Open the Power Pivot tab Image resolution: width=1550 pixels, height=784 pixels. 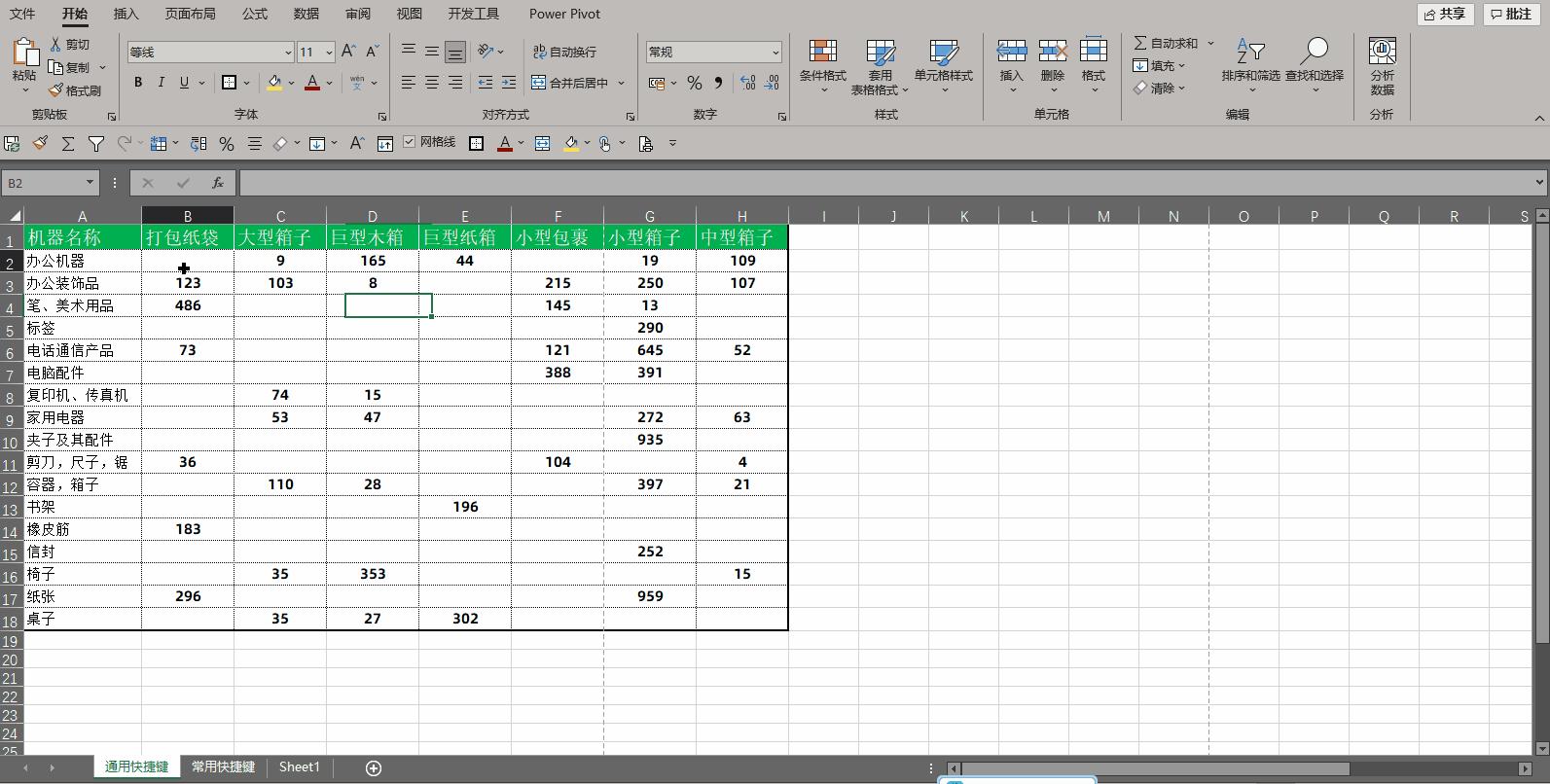pyautogui.click(x=564, y=14)
